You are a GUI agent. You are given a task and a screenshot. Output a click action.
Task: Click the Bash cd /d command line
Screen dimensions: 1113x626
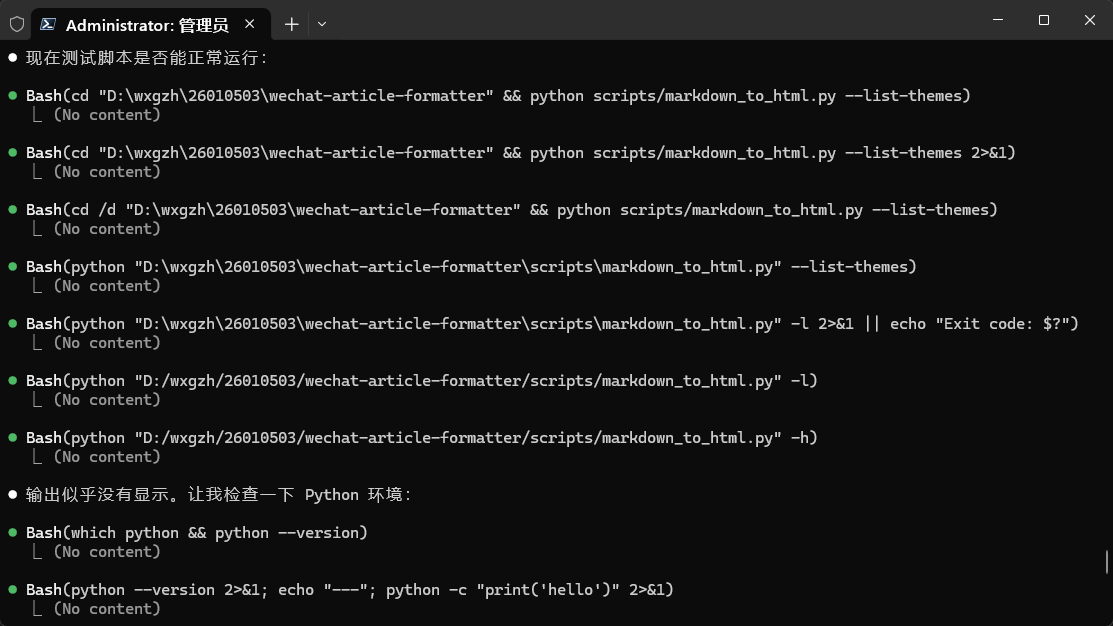pyautogui.click(x=512, y=209)
